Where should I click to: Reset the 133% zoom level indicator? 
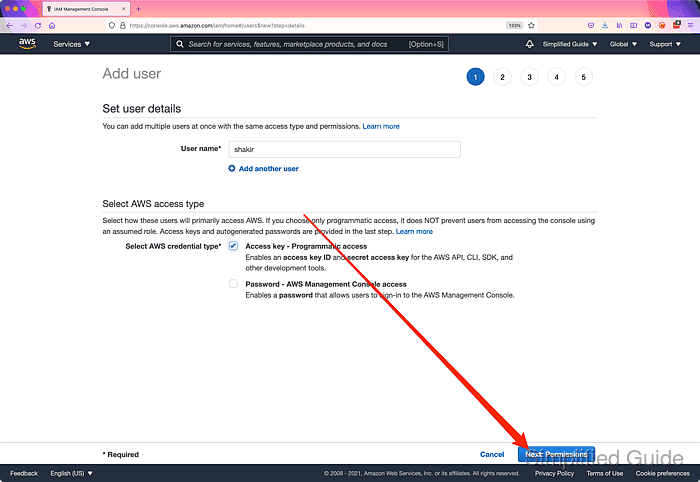[514, 25]
